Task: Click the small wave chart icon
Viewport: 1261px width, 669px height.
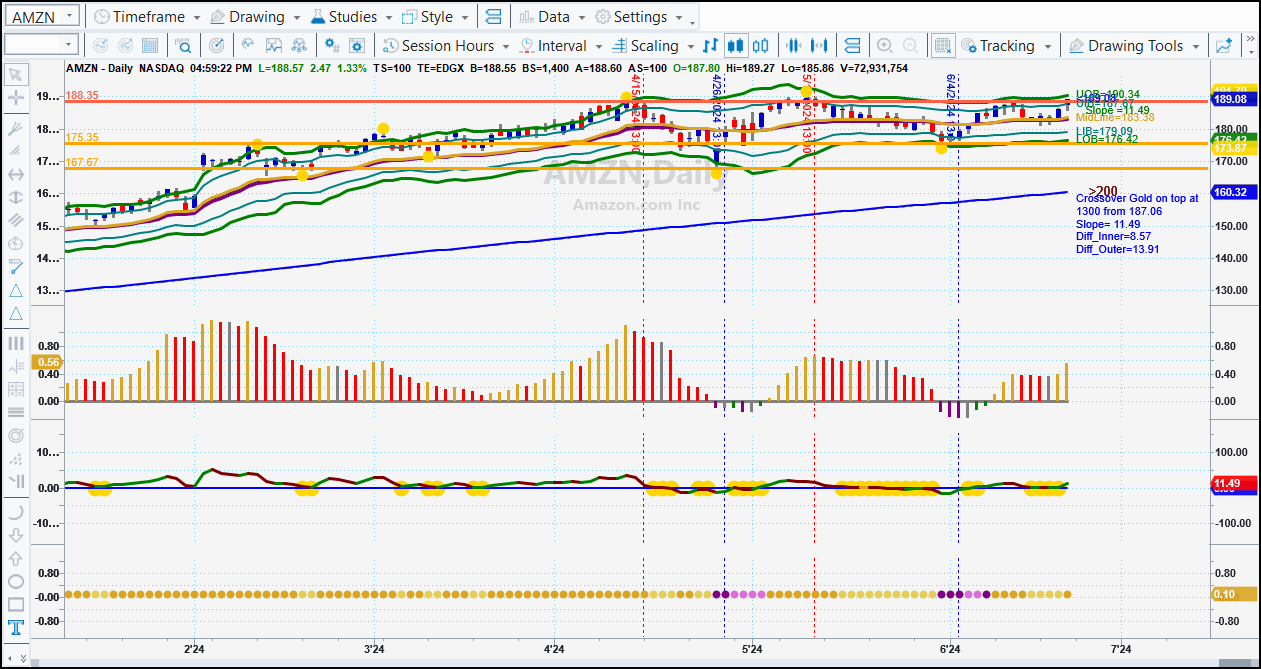Action: pyautogui.click(x=247, y=46)
